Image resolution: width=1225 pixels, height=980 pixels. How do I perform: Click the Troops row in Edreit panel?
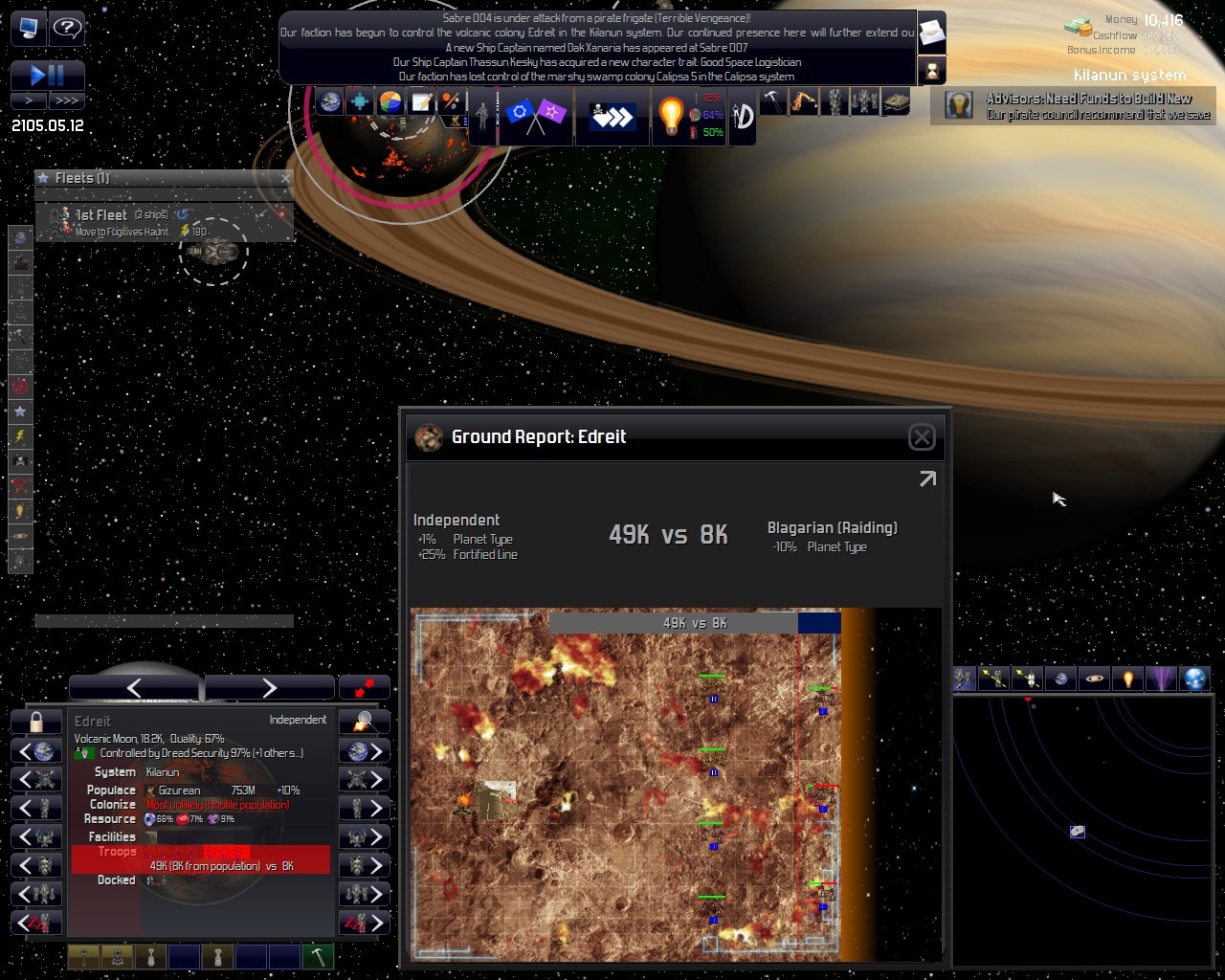[201, 858]
